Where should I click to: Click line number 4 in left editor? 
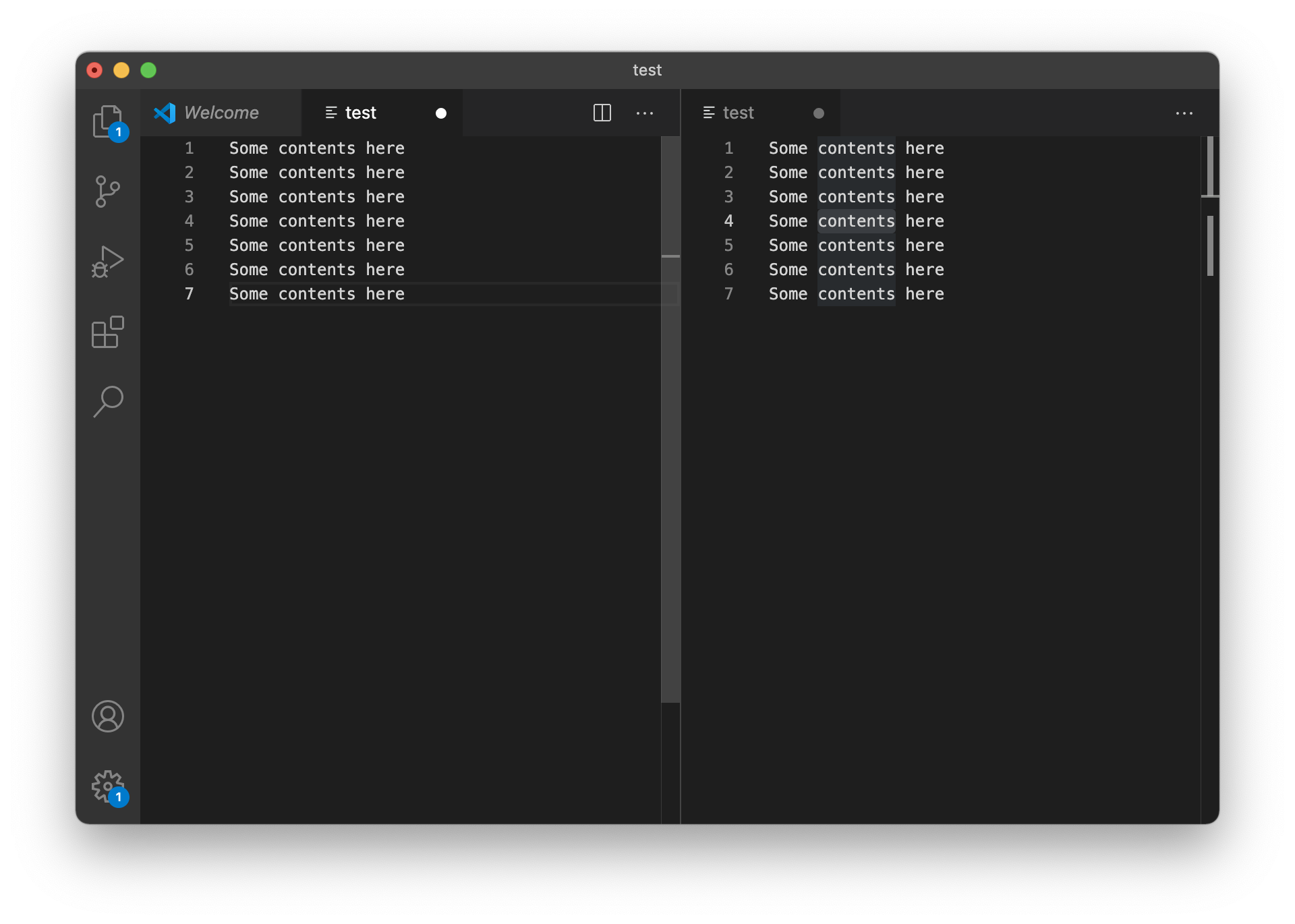click(x=190, y=221)
